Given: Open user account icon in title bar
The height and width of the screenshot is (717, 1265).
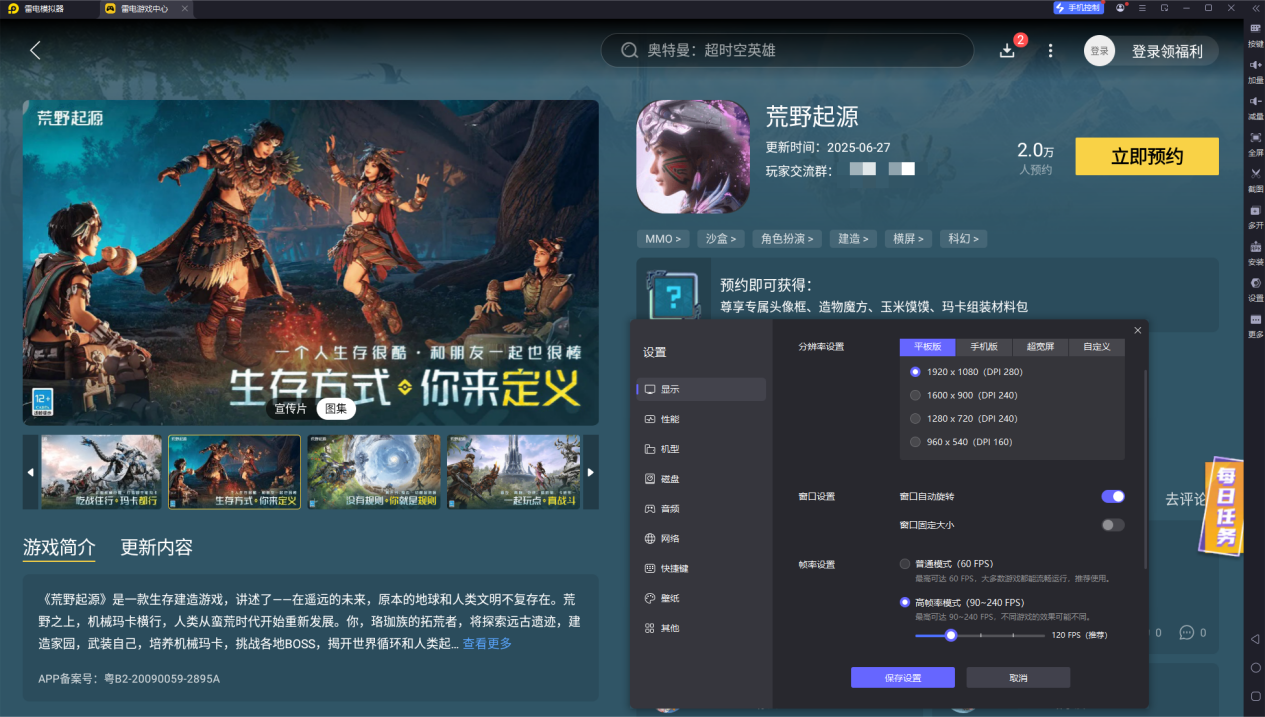Looking at the screenshot, I should click(x=1120, y=8).
